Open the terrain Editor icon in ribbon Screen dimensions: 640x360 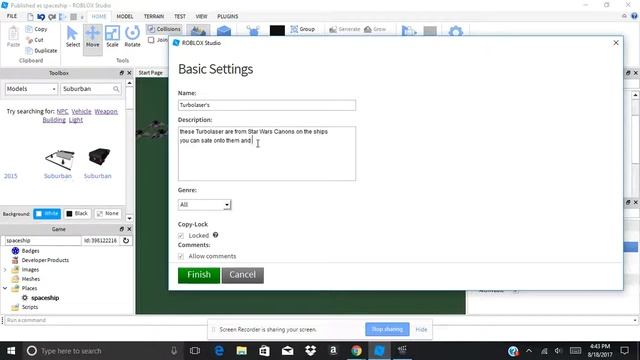click(198, 31)
